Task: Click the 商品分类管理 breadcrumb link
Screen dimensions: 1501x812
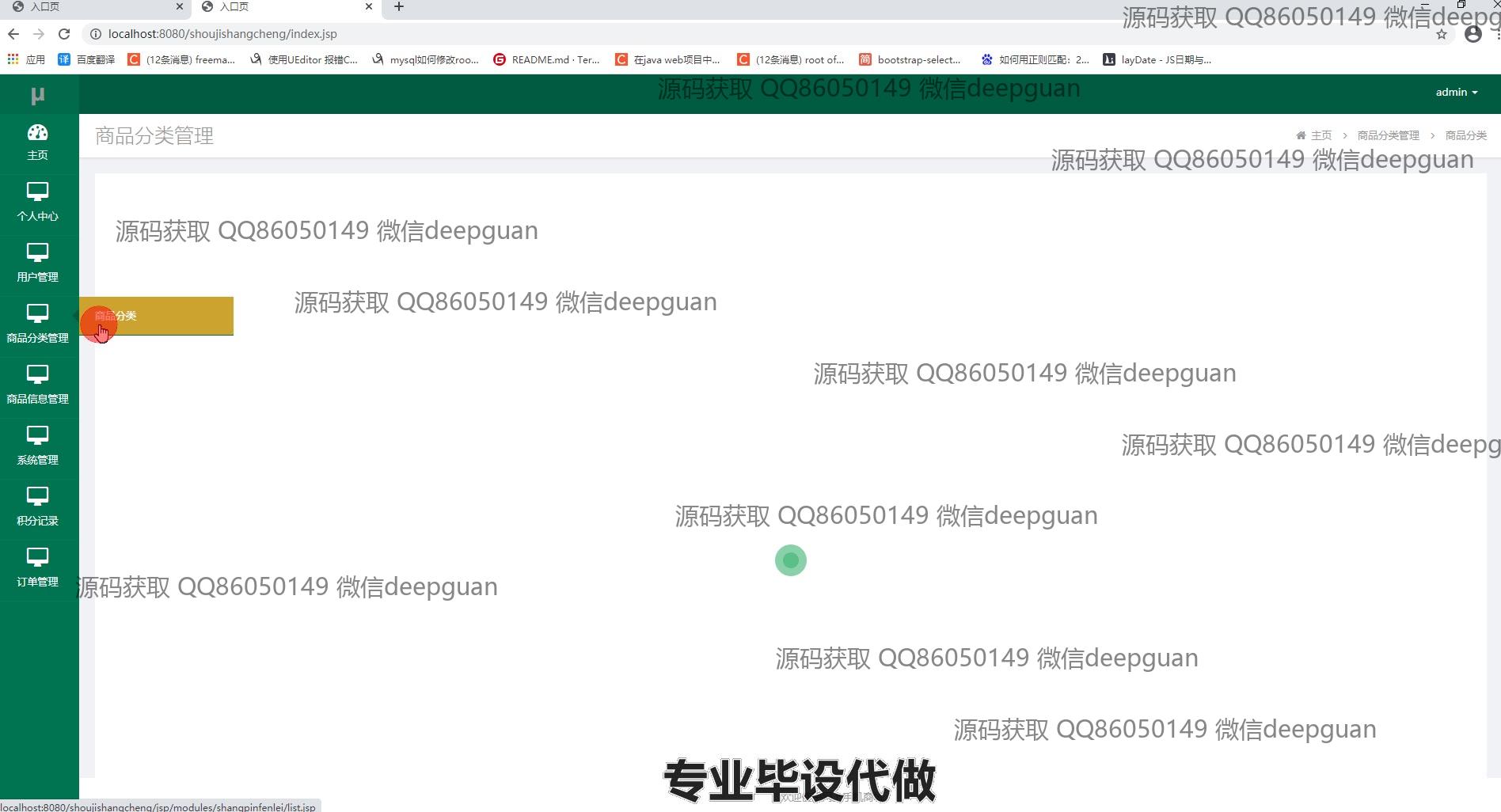Action: point(1388,135)
